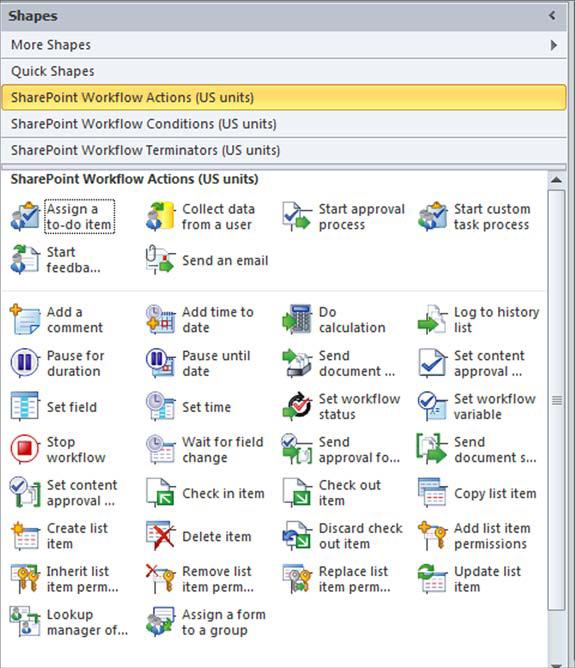The image size is (575, 668).
Task: Collapse the Shapes pane with the chevron
Action: (x=552, y=16)
